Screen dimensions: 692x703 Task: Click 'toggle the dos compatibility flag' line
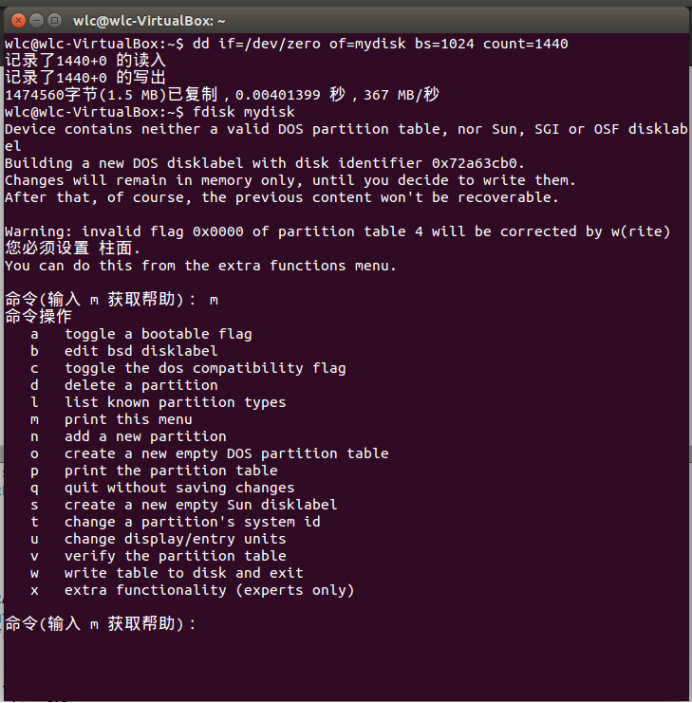pyautogui.click(x=205, y=368)
